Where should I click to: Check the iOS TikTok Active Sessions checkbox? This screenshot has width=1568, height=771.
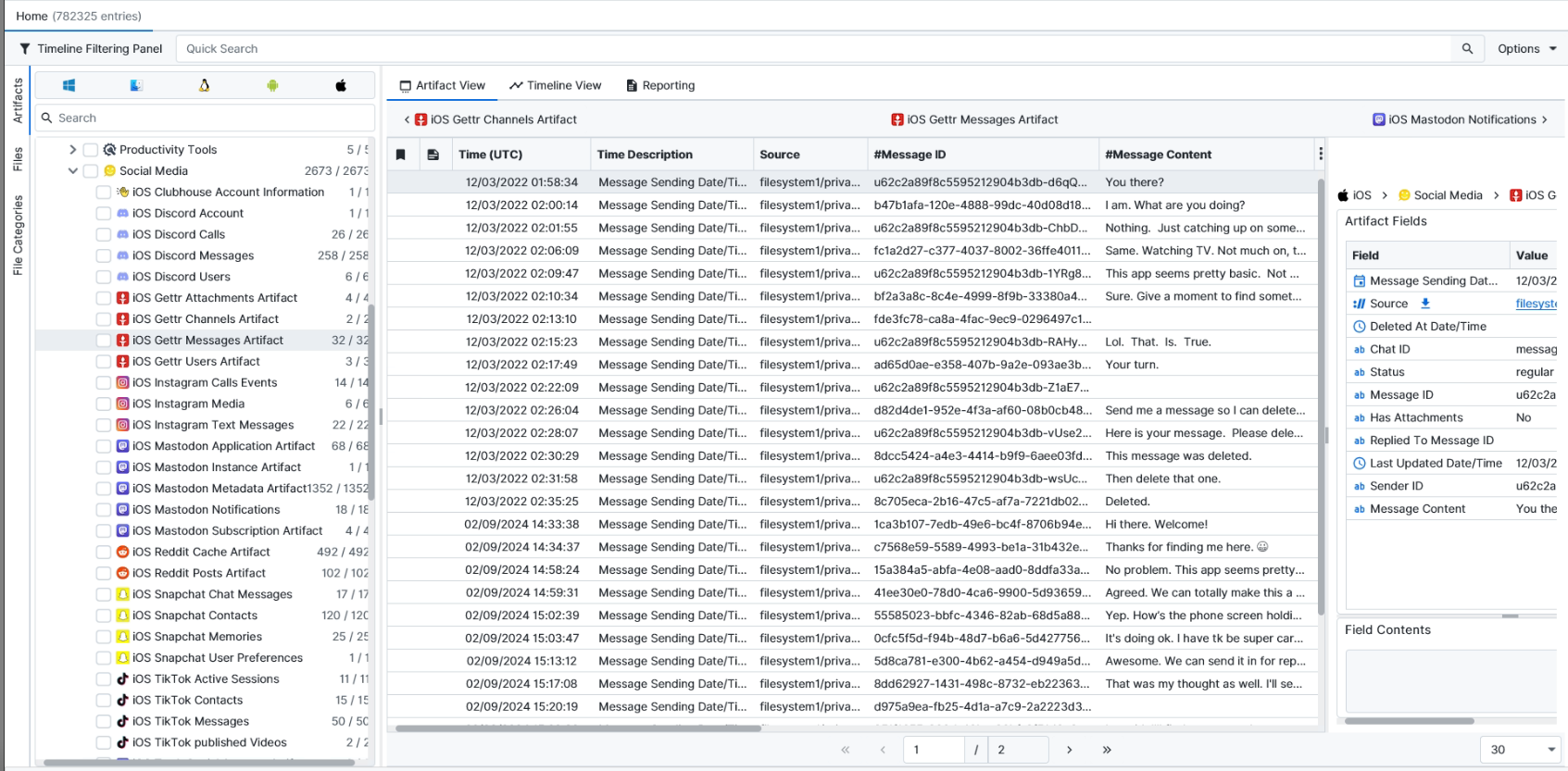tap(104, 679)
